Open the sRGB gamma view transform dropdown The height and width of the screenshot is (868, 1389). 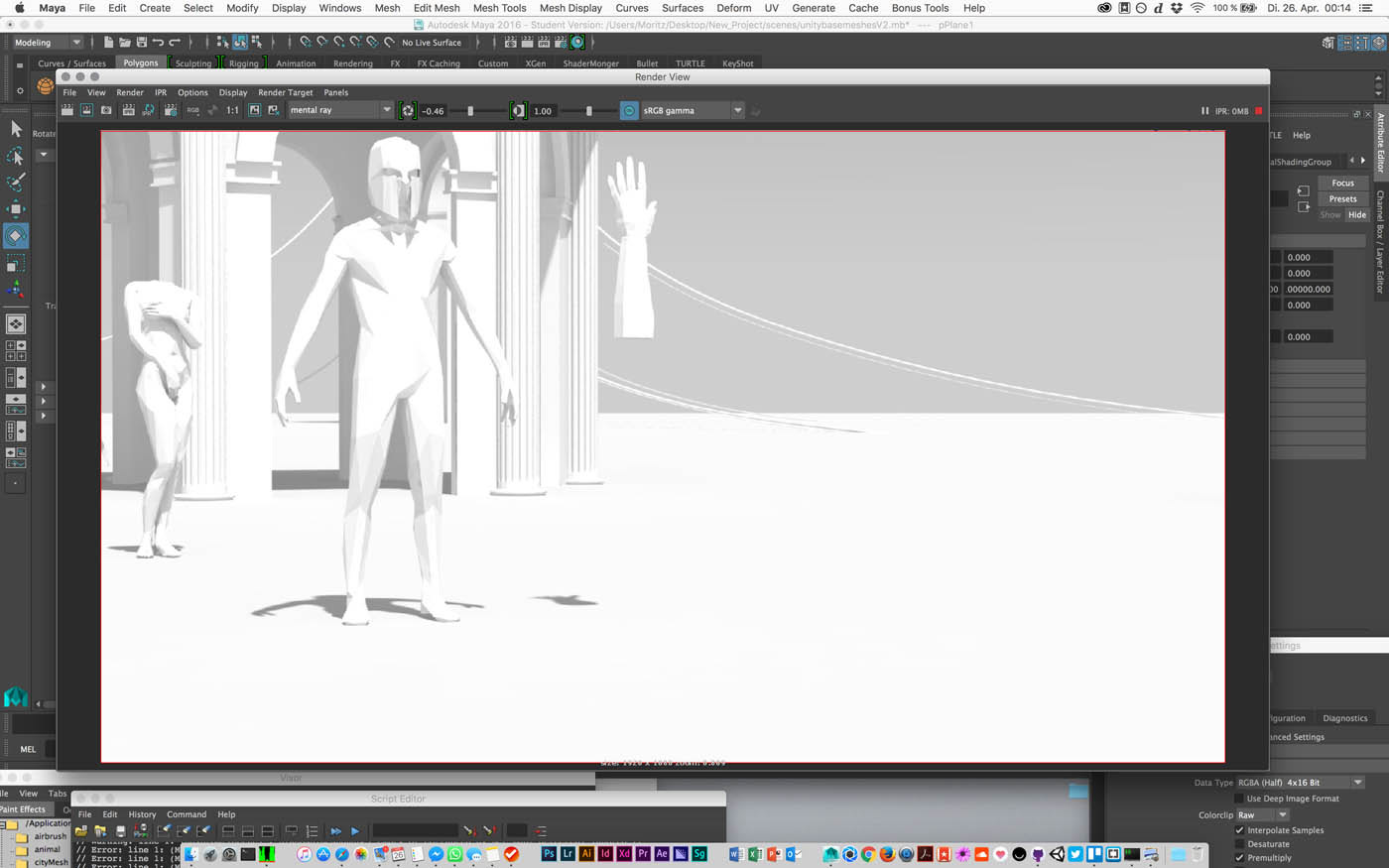(x=693, y=110)
